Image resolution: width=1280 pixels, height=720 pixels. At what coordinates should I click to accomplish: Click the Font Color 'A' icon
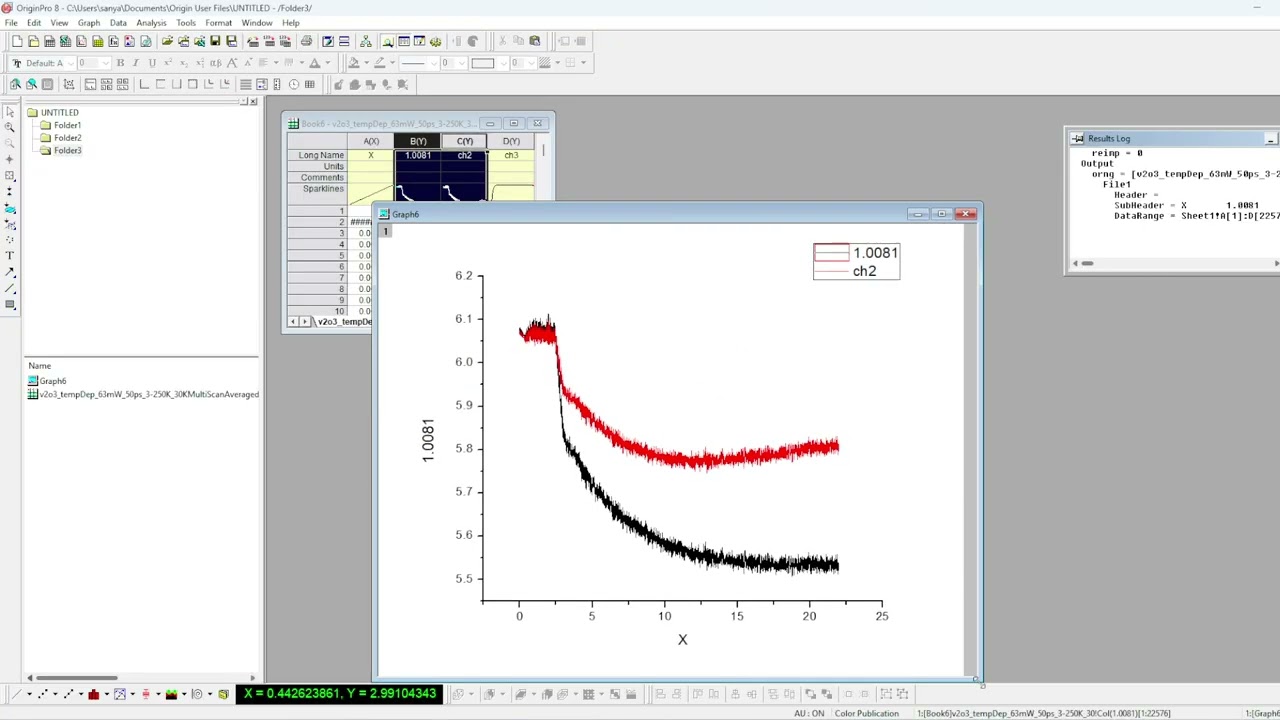coord(314,63)
